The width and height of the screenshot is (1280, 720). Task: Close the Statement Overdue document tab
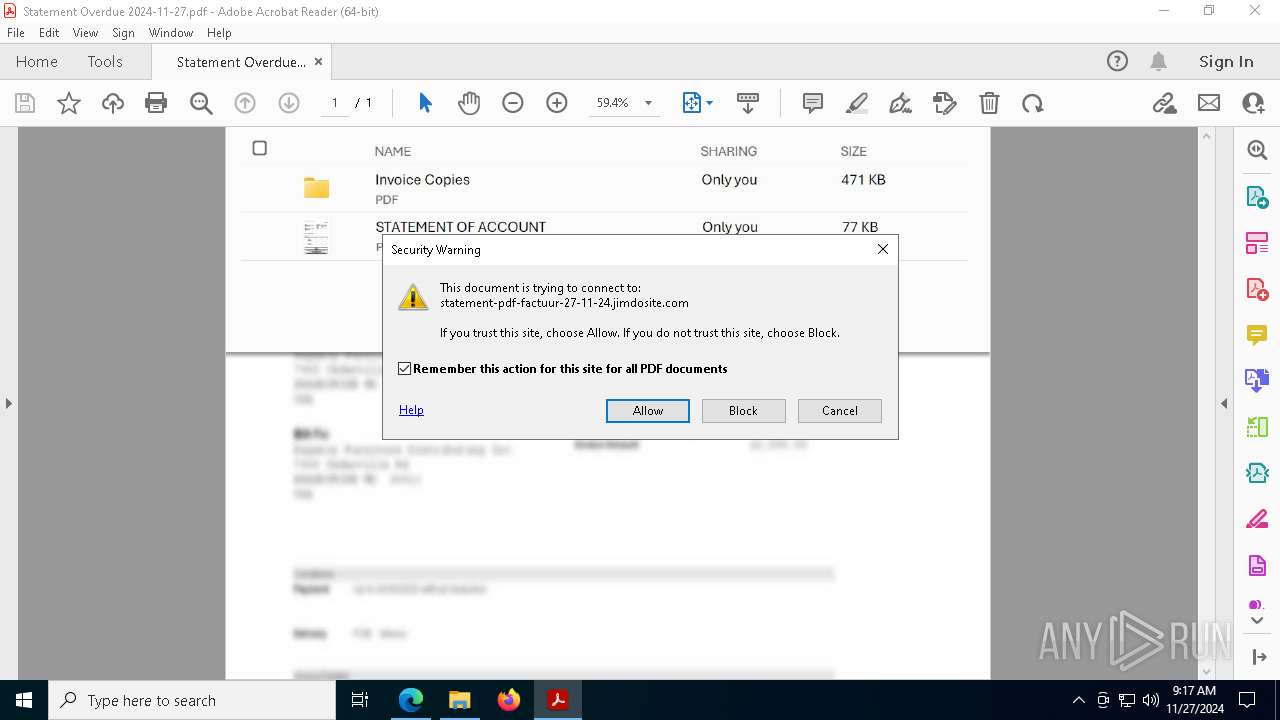click(x=318, y=61)
